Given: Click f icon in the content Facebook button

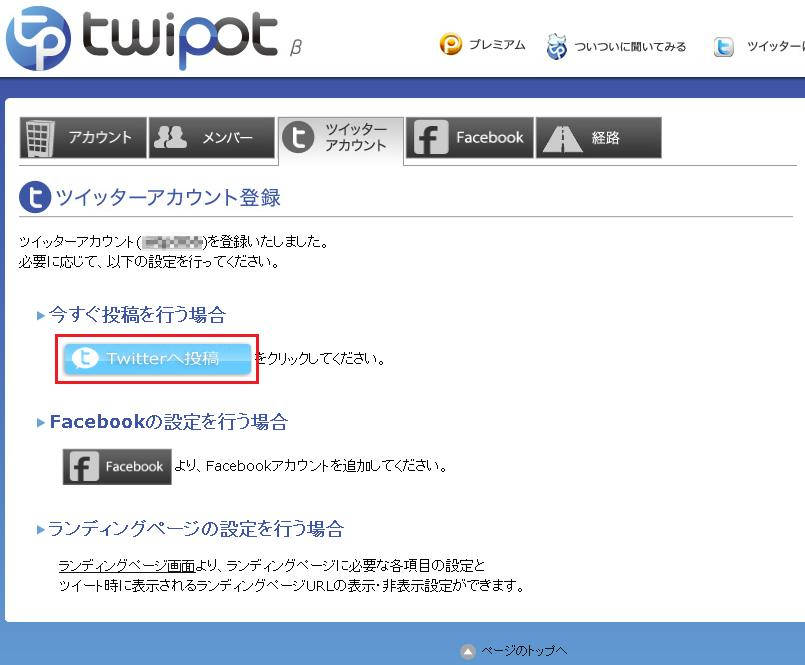Looking at the screenshot, I should (x=84, y=467).
